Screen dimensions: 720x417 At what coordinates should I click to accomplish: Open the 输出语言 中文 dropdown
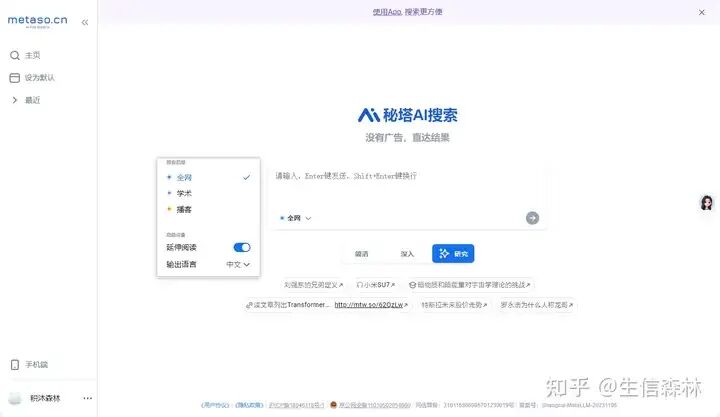click(238, 265)
